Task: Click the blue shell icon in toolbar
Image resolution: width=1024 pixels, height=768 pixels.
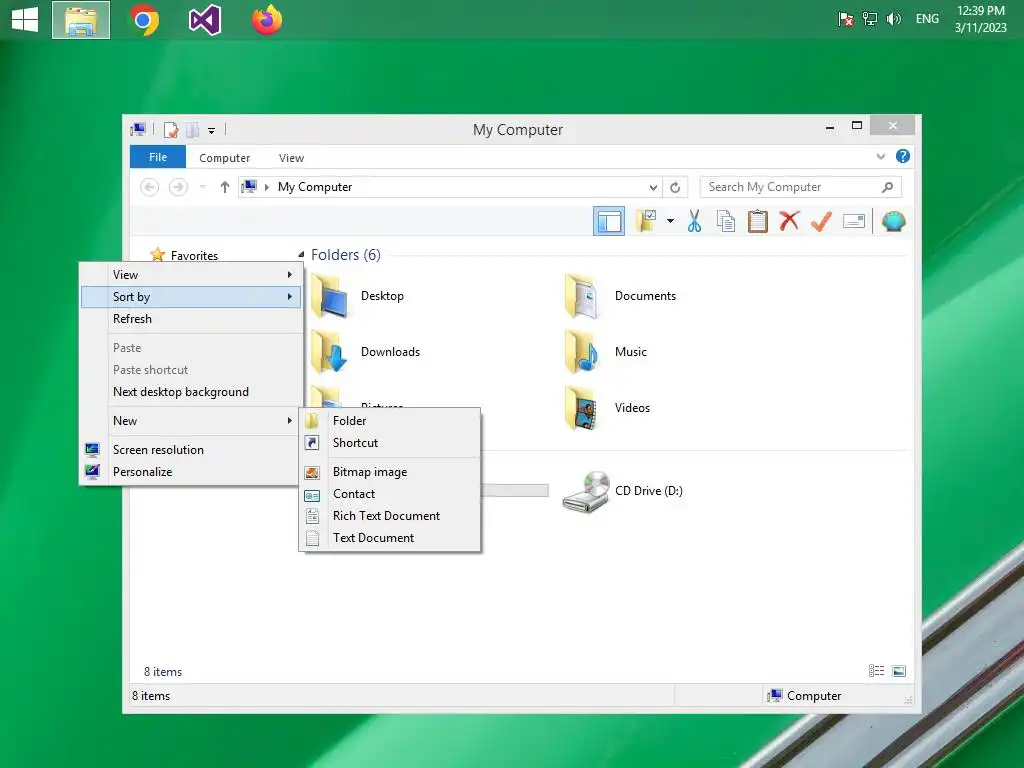Action: pyautogui.click(x=893, y=221)
